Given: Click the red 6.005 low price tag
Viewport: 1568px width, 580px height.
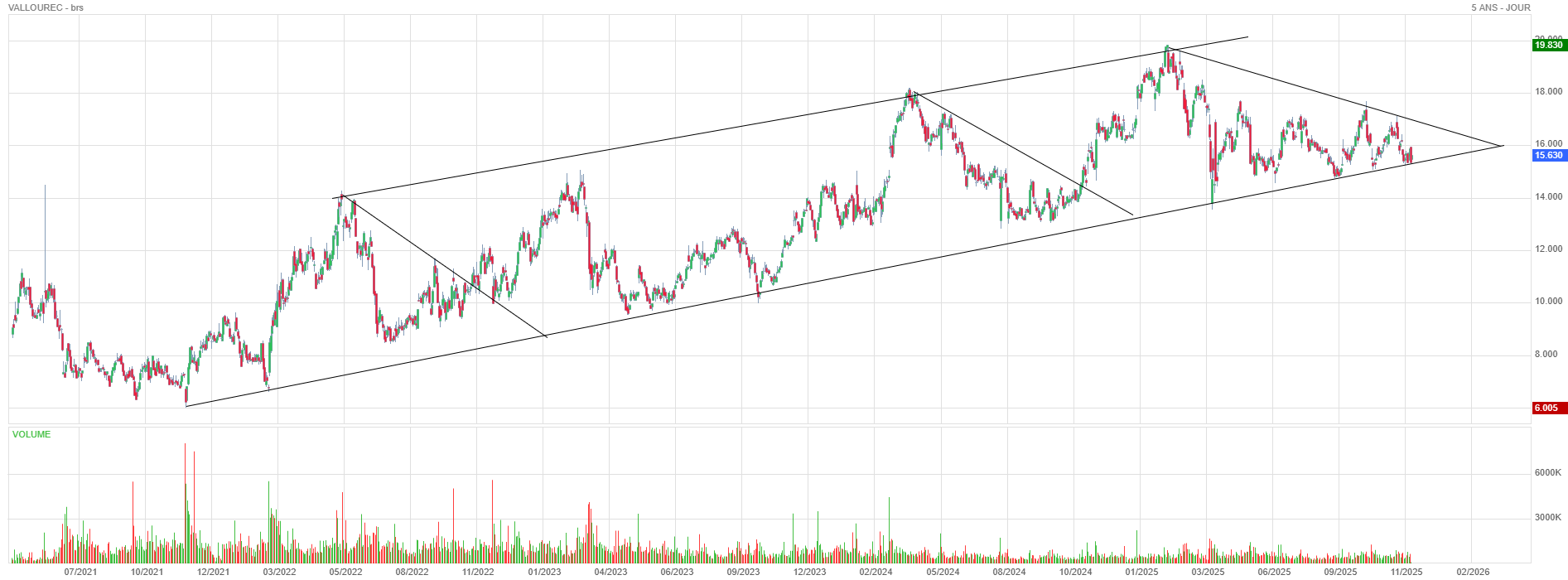Looking at the screenshot, I should pos(1548,408).
